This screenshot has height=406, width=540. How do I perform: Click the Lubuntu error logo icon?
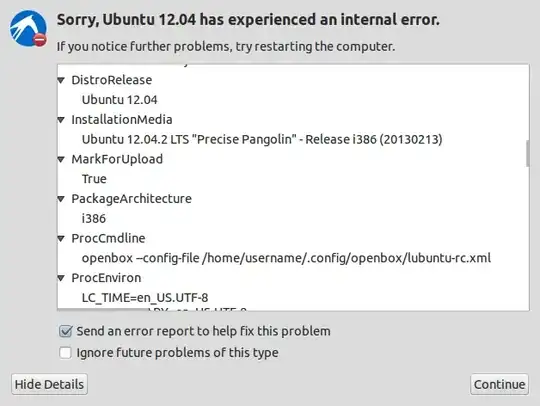pyautogui.click(x=28, y=29)
